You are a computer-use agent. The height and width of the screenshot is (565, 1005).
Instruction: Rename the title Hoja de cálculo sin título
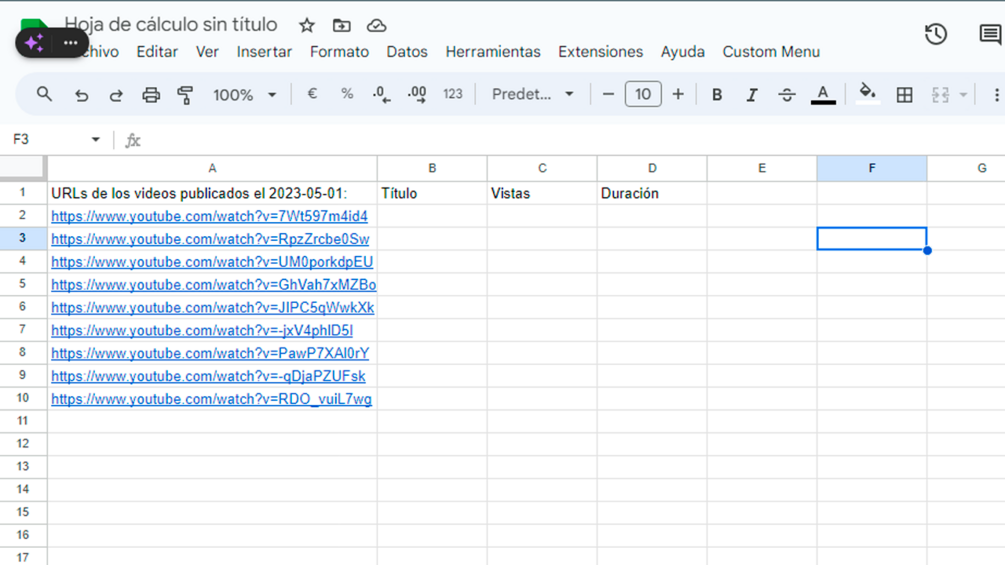click(x=171, y=24)
